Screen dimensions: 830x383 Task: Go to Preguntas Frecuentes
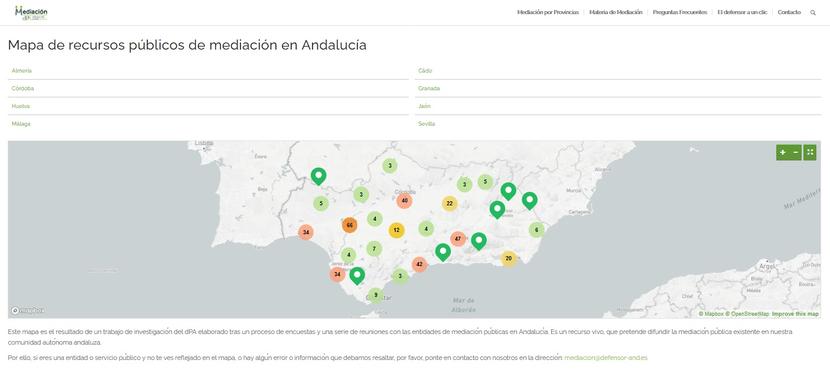click(x=680, y=12)
